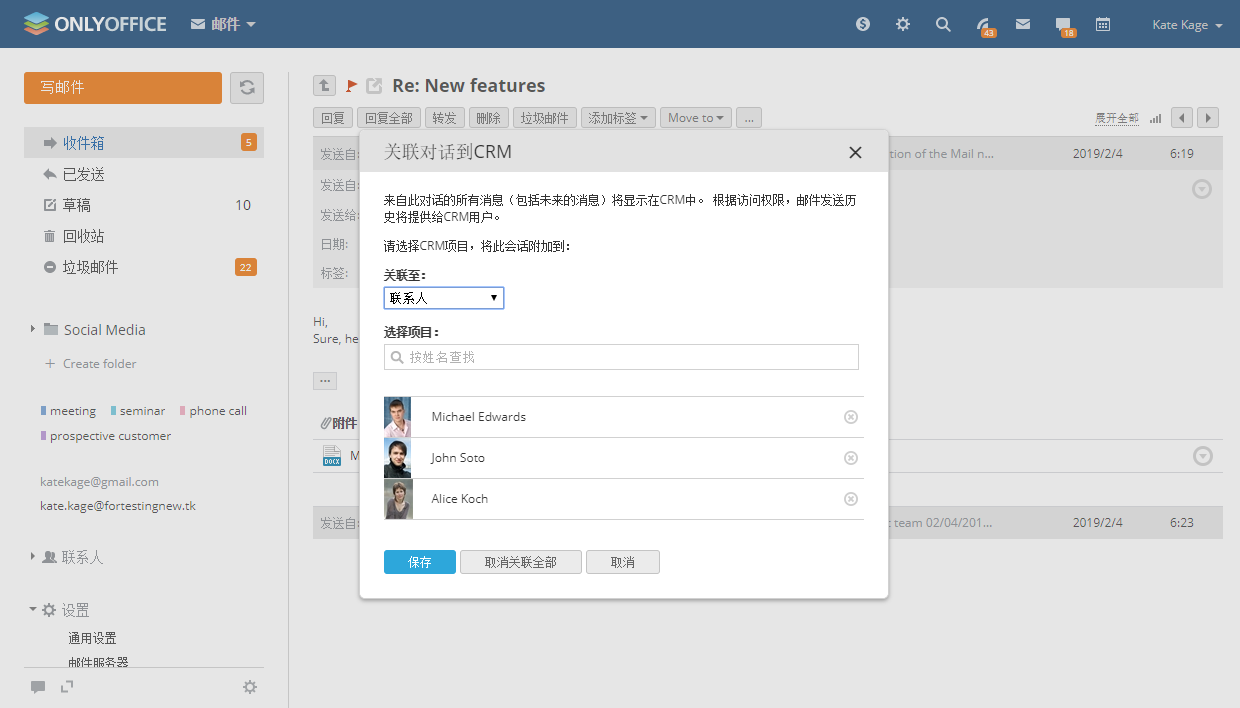The image size is (1240, 708).
Task: Open the settings gear in top bar
Action: [x=903, y=24]
